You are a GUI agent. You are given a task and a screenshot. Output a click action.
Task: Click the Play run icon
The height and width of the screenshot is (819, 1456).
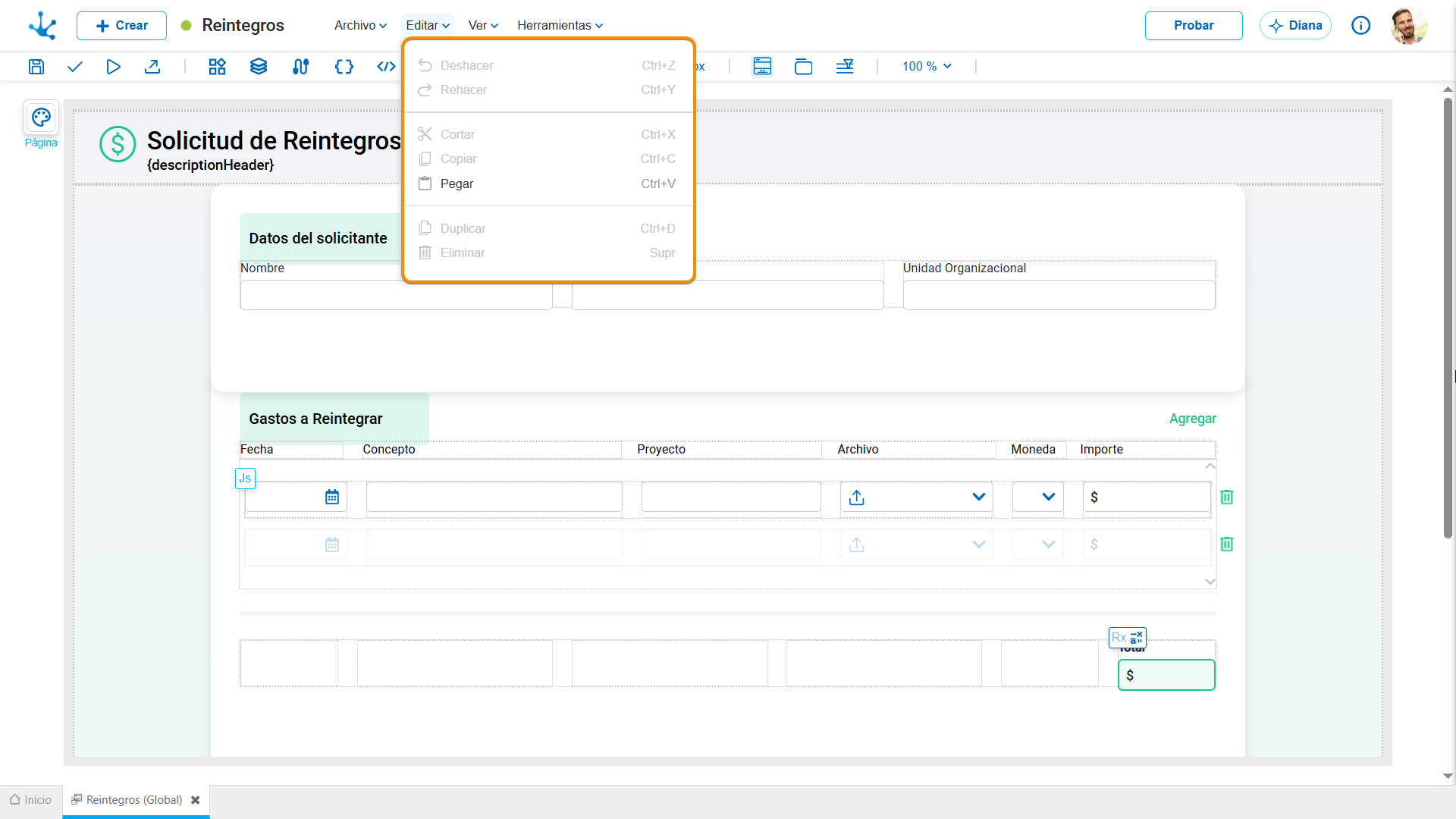tap(113, 67)
